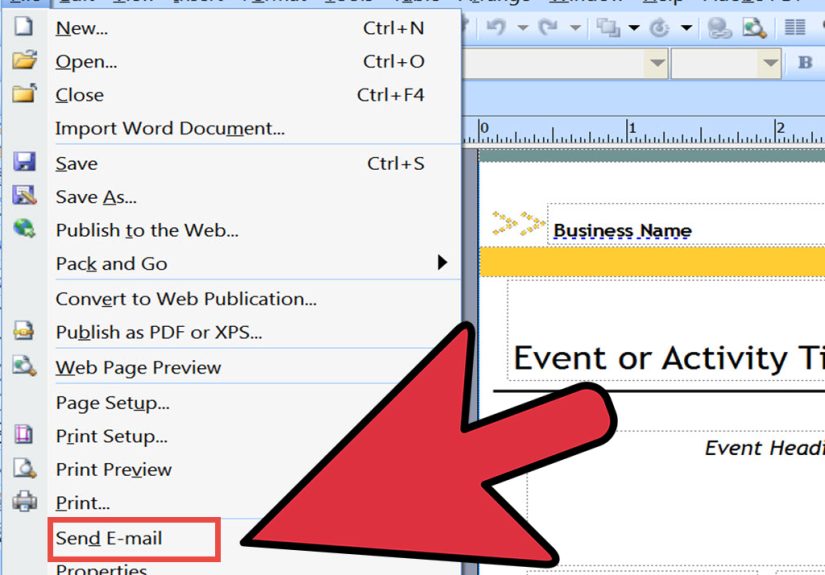Click the Publish to the Web globe icon
The width and height of the screenshot is (825, 575).
pos(24,228)
